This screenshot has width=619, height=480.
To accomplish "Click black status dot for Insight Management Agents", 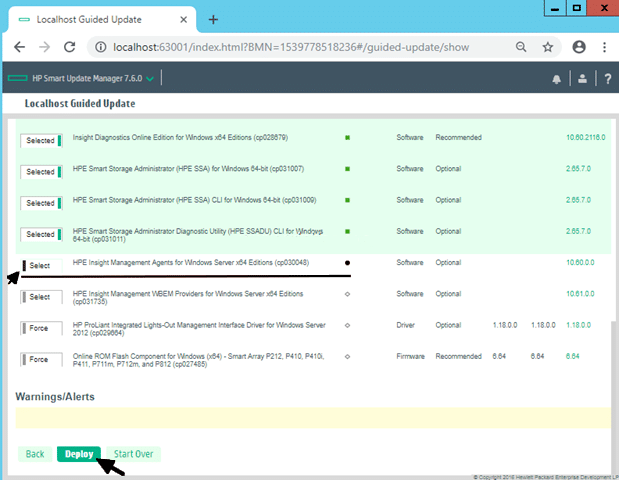I will [x=347, y=263].
